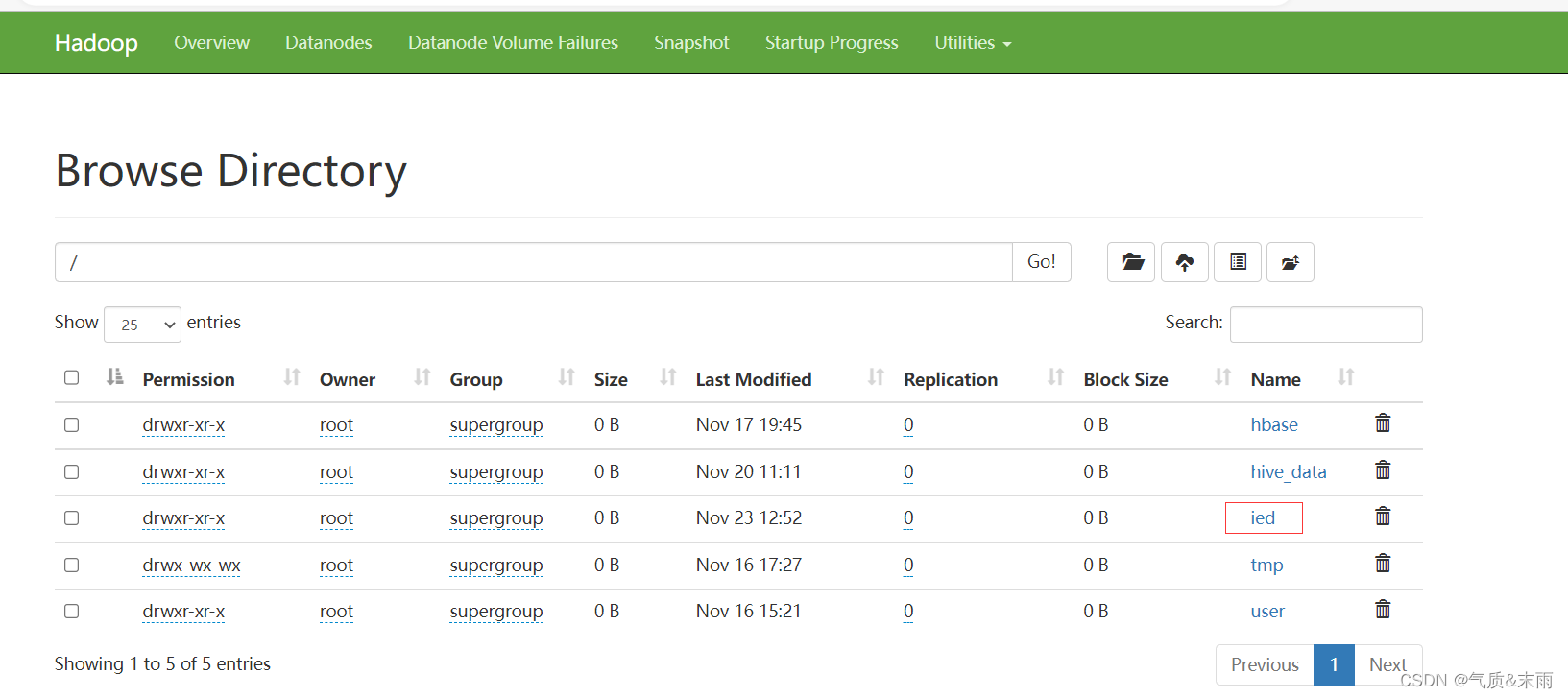This screenshot has height=698, width=1568.
Task: Open Datanode Volume Failures tab
Action: tap(513, 43)
